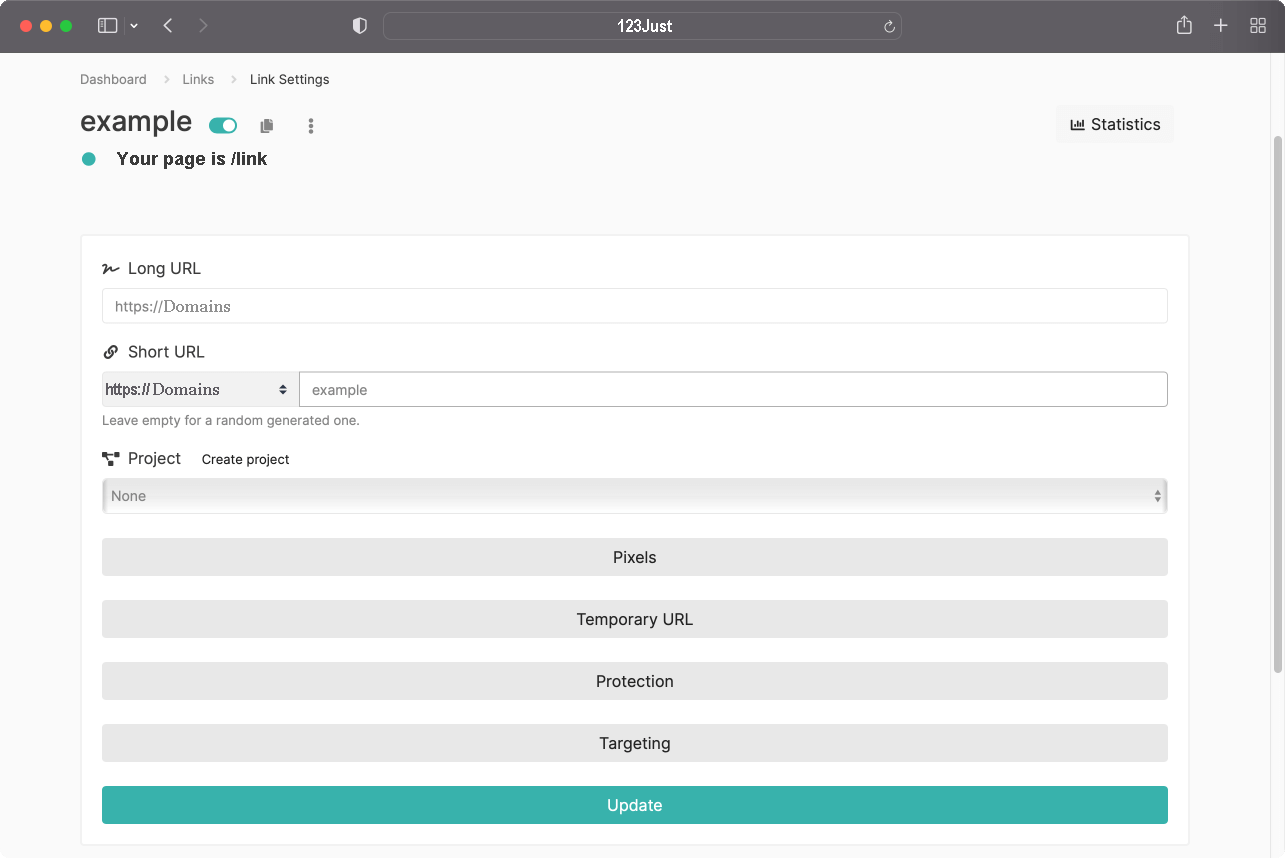Expand the Protection section
The height and width of the screenshot is (858, 1285).
[x=634, y=681]
